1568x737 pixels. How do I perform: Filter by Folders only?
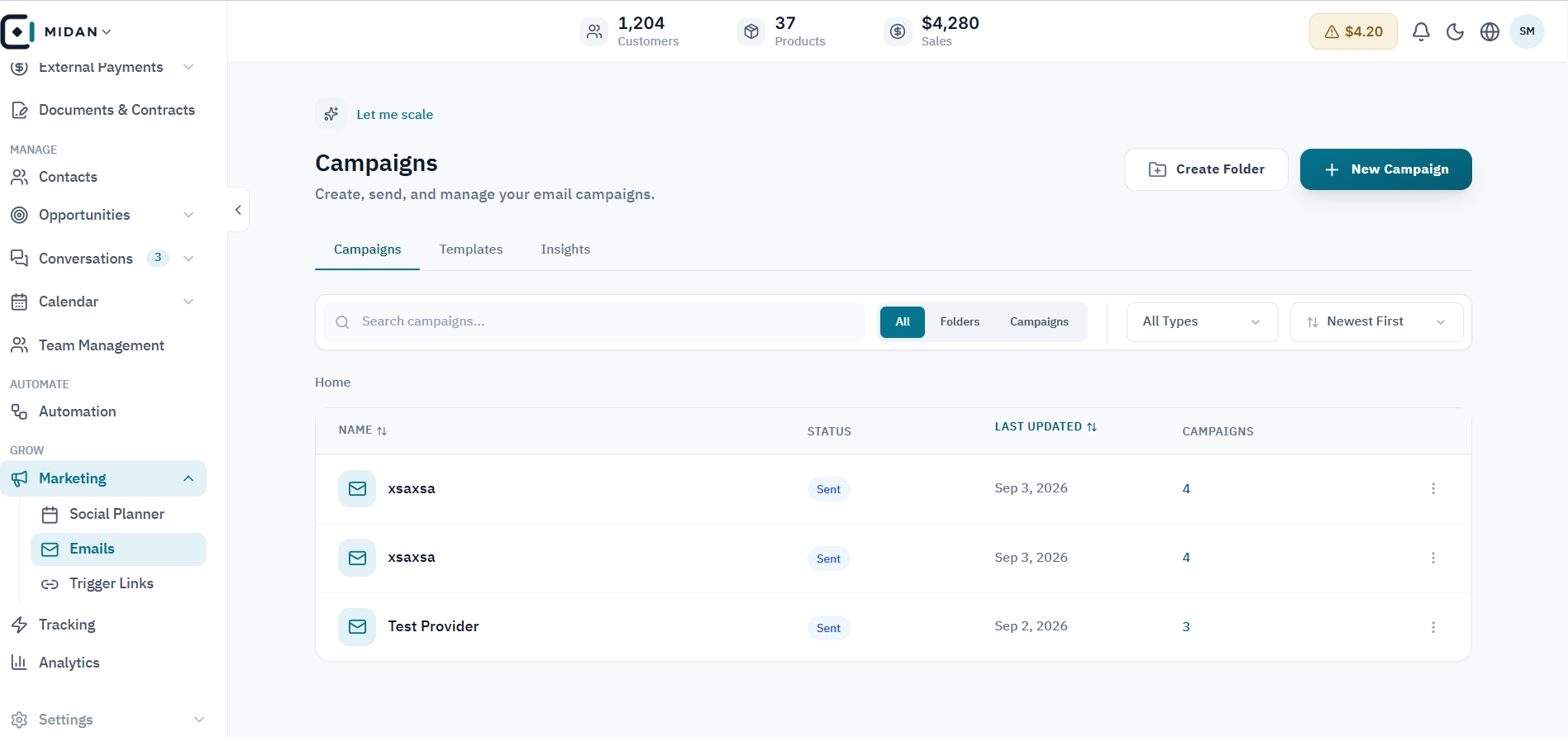(x=960, y=322)
